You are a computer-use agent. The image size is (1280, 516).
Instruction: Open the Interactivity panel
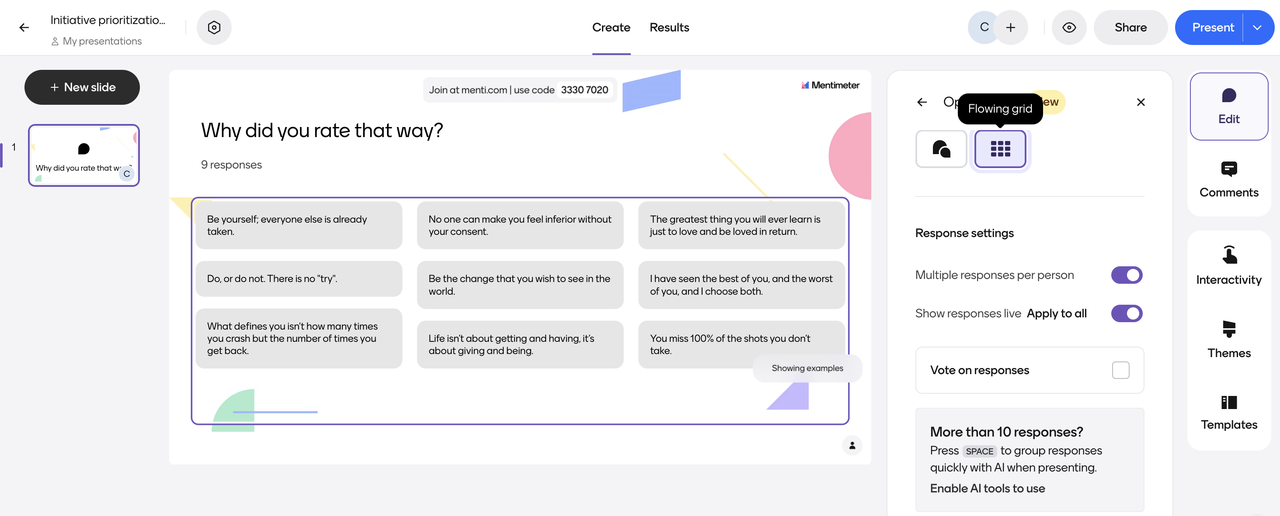pos(1229,266)
